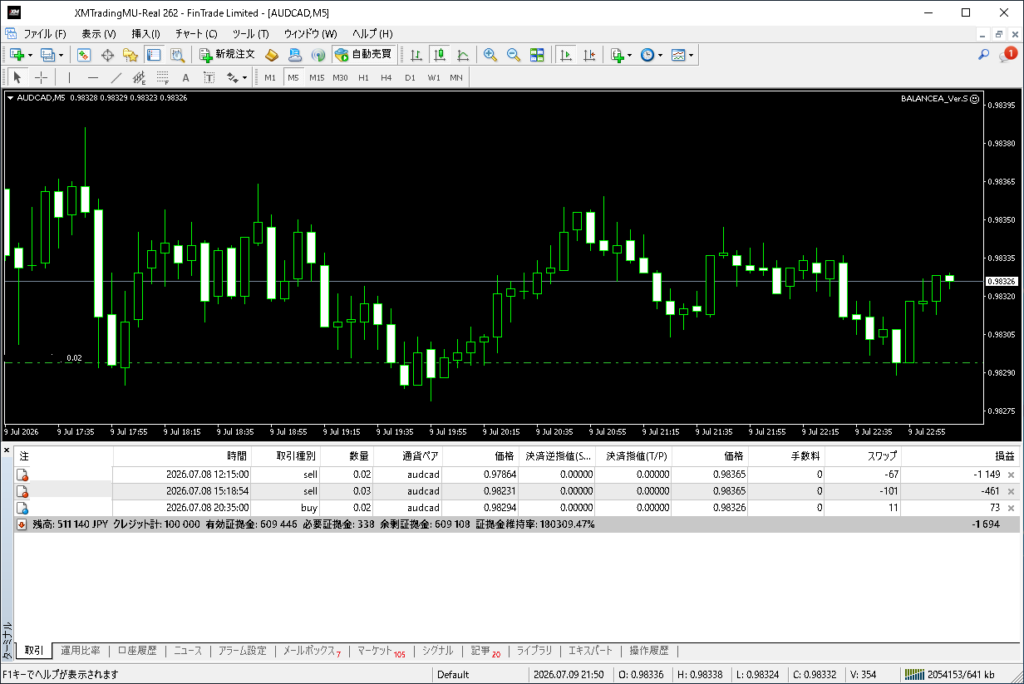1024x684 pixels.
Task: Switch timeframe to M15
Action: pos(317,78)
